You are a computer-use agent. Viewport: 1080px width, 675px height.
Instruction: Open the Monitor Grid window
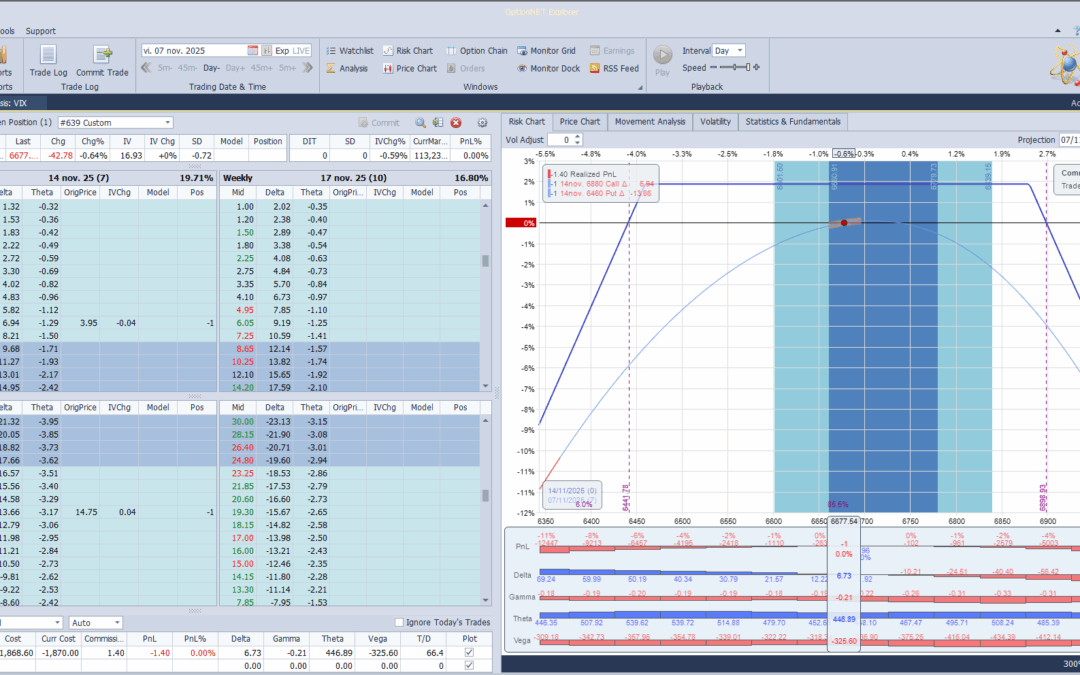point(546,50)
